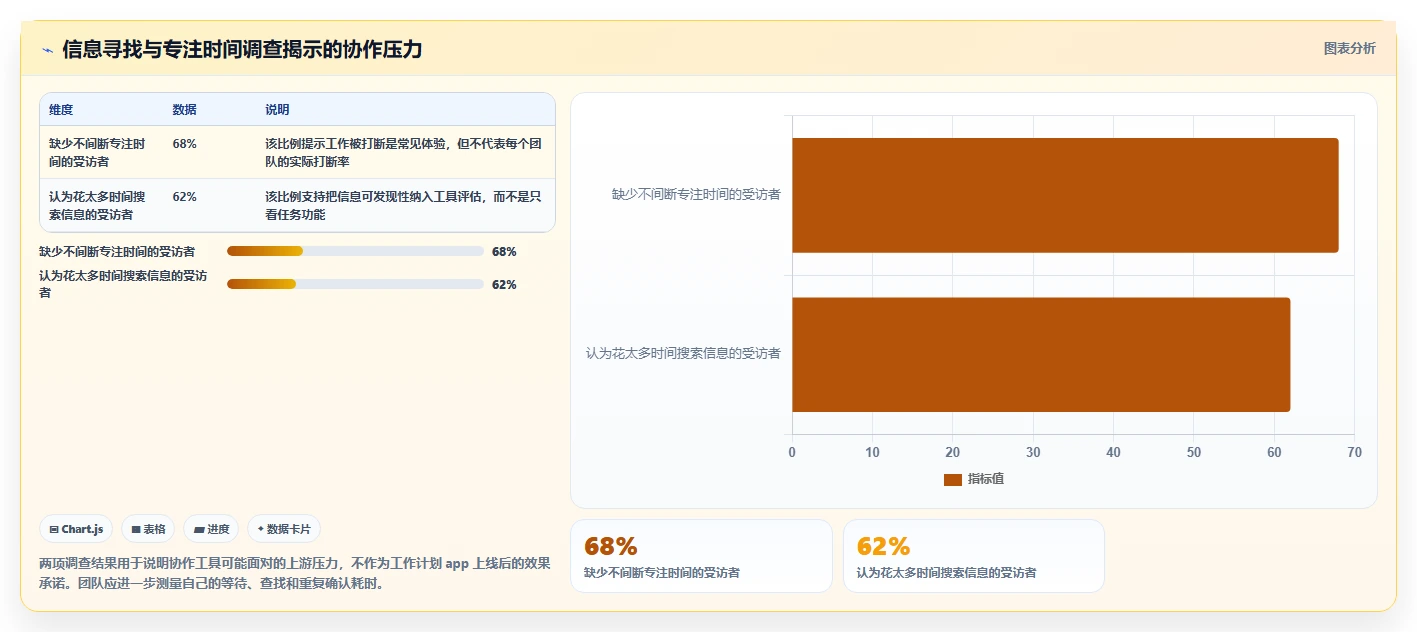
Task: Click the 62% progress bar
Action: click(x=355, y=284)
